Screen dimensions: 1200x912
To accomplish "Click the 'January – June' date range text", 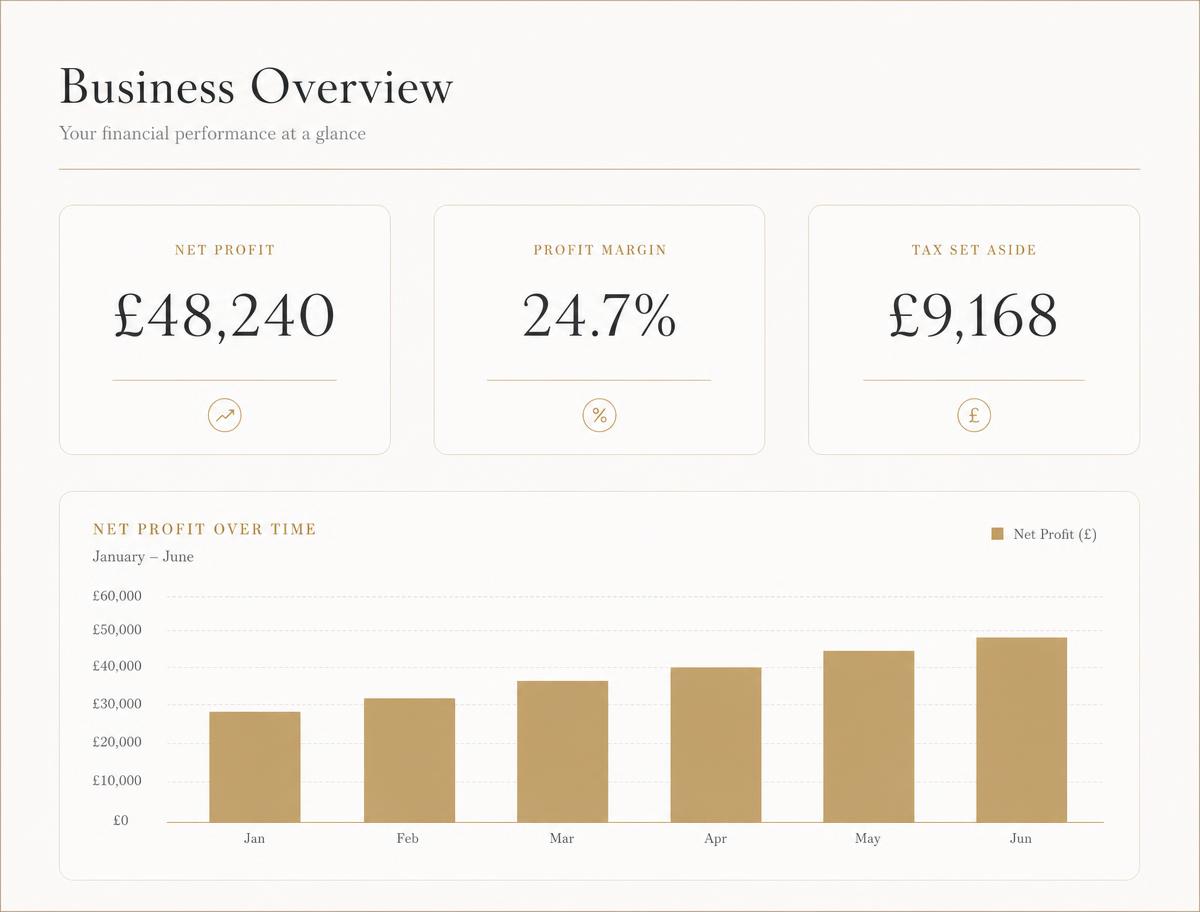I will [x=143, y=557].
